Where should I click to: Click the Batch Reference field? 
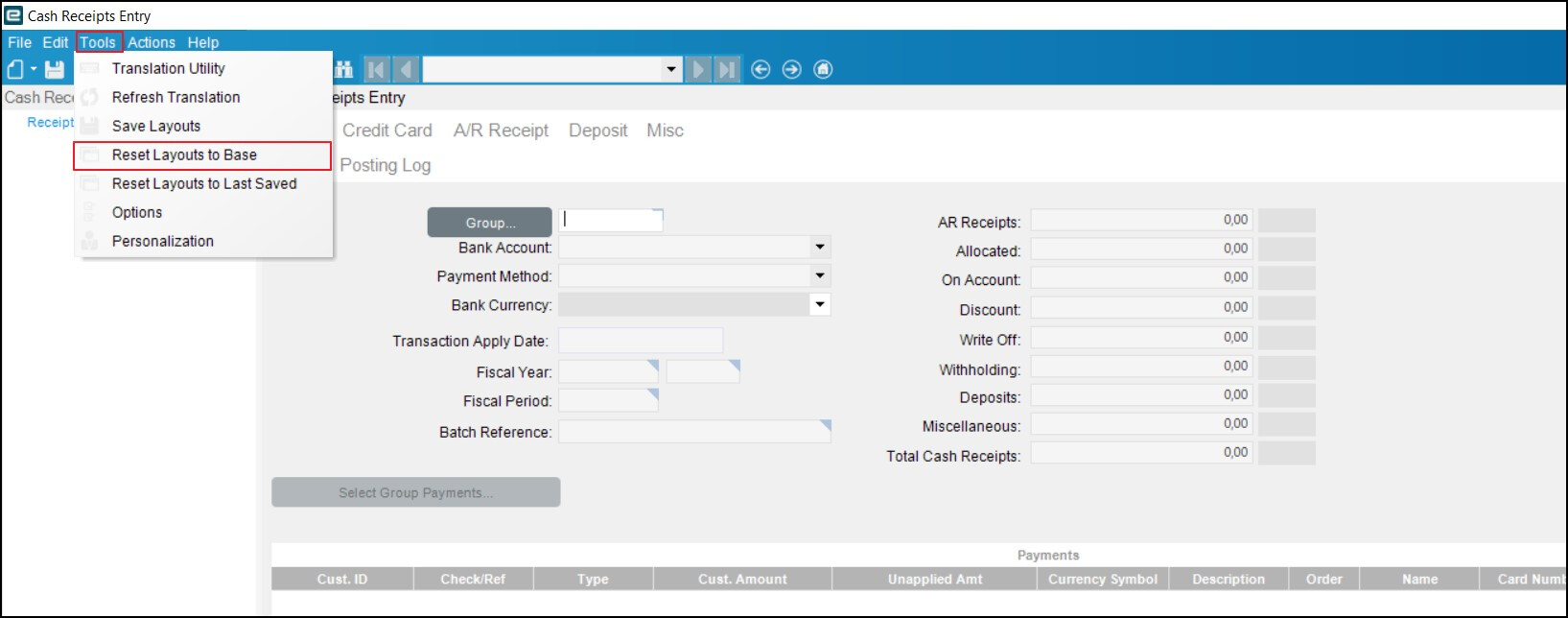(x=695, y=432)
